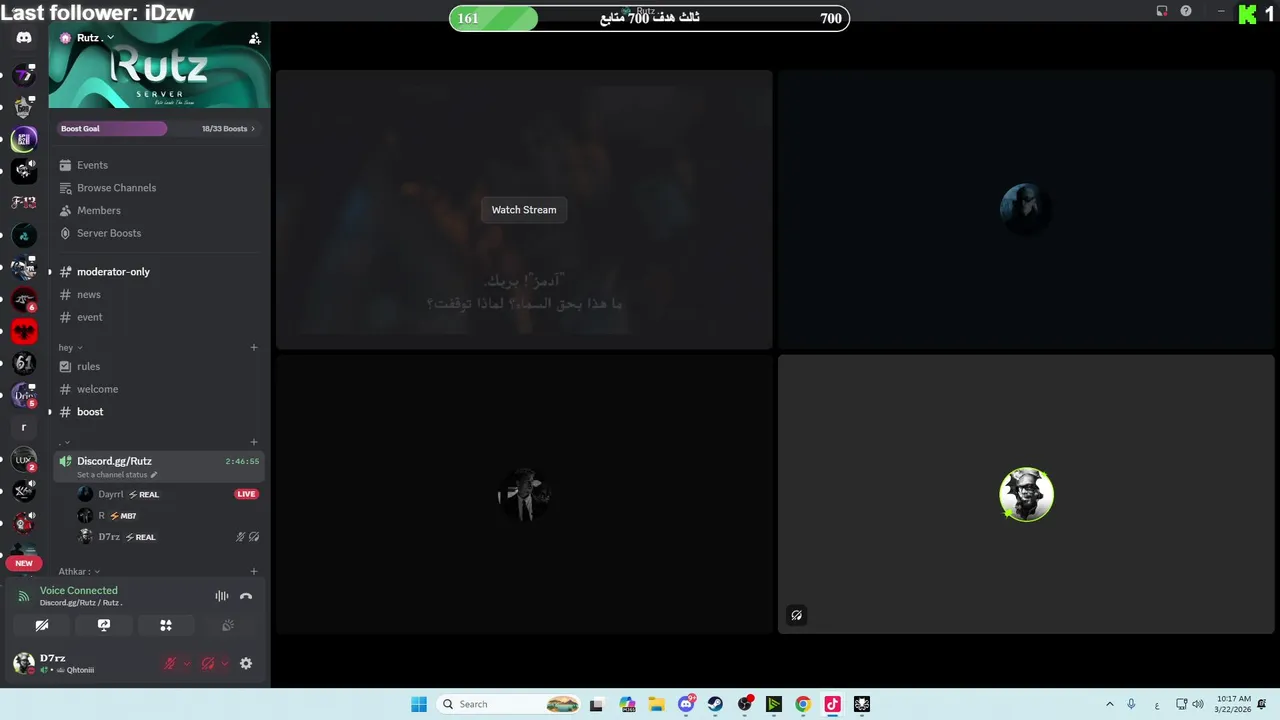Open Discord direct messages home icon
This screenshot has height=720, width=1280.
[x=24, y=38]
